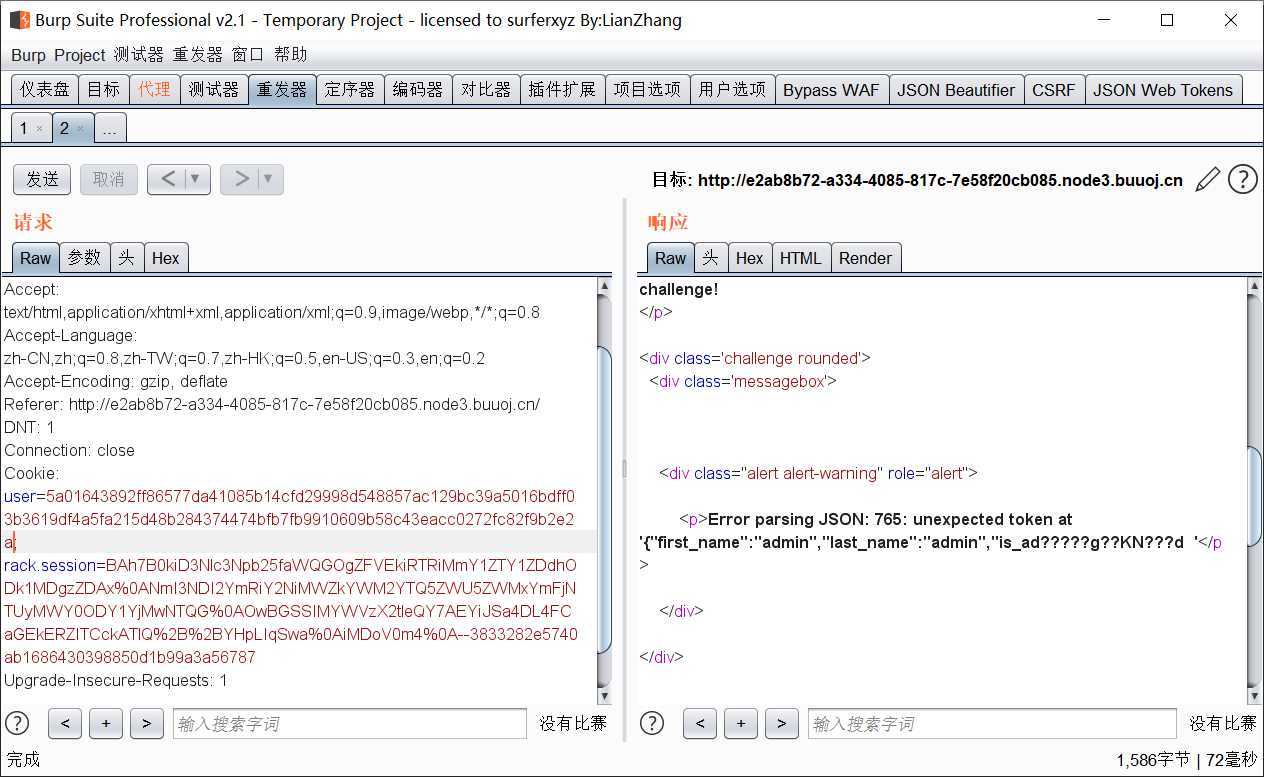Go to previous request search match

tap(65, 723)
